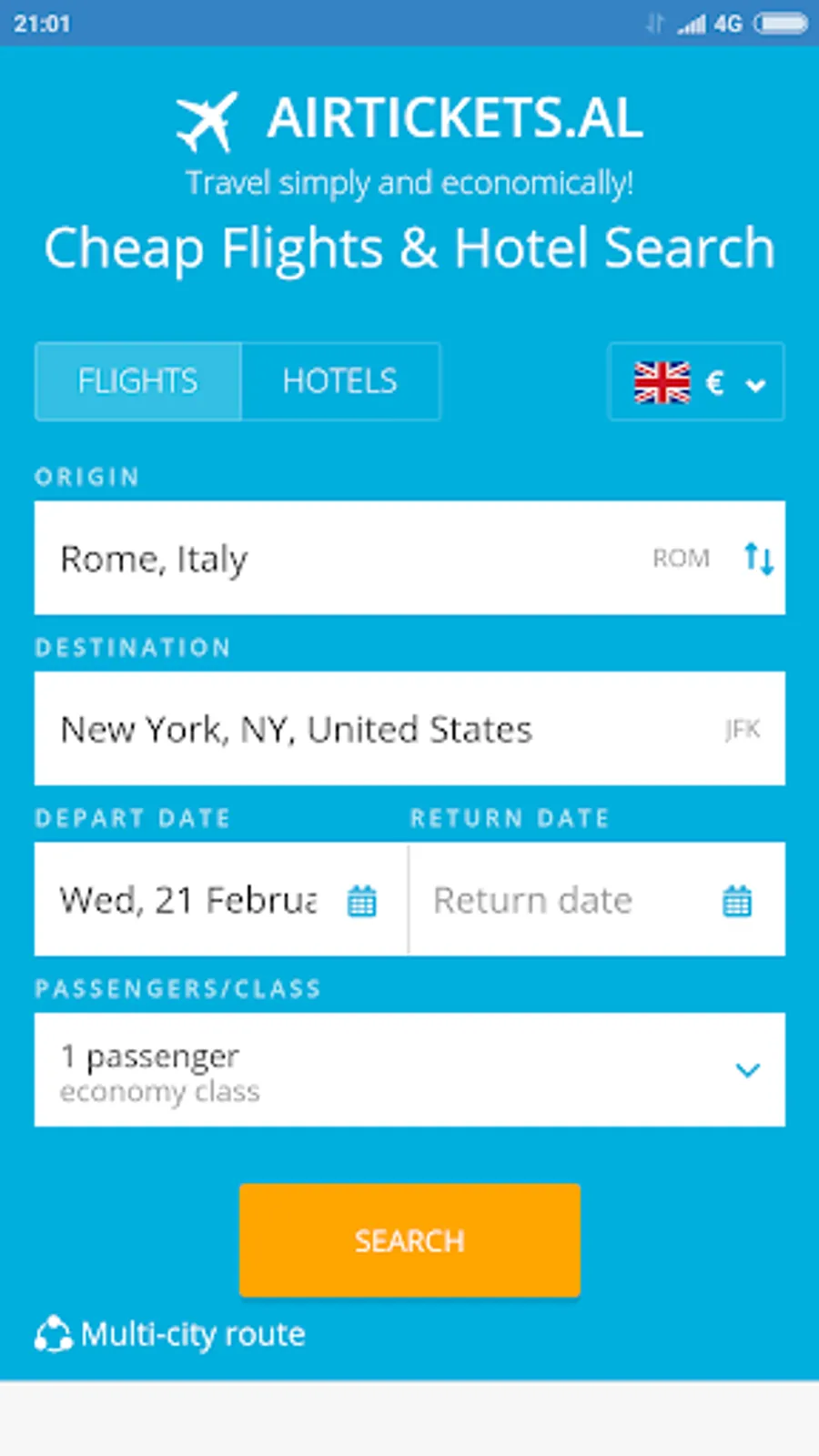Tap the UK flag icon

[662, 382]
